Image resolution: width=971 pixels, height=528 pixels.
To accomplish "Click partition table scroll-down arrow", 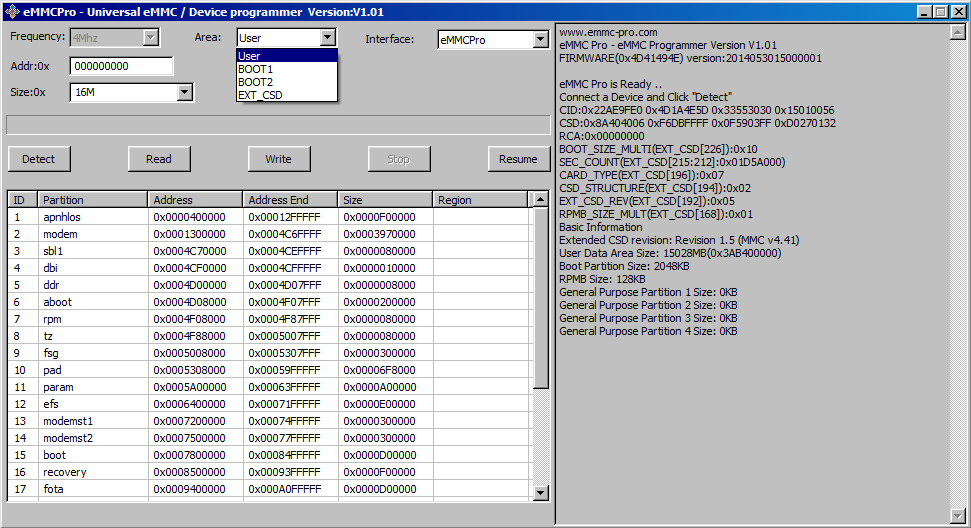I will 541,493.
